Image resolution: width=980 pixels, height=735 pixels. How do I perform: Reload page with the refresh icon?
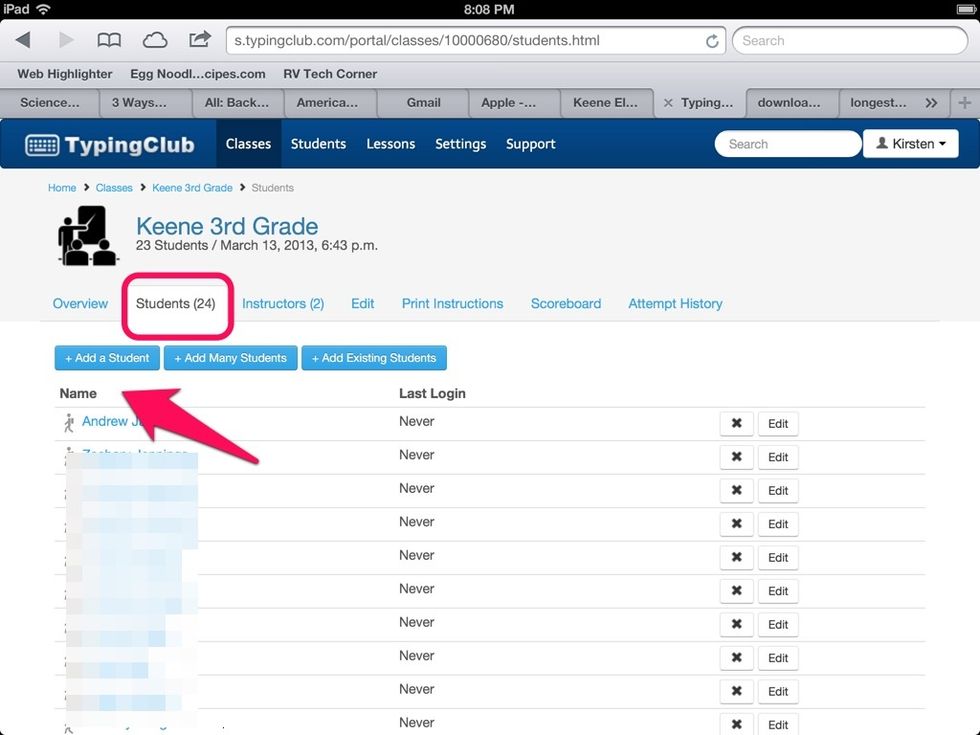pos(712,41)
